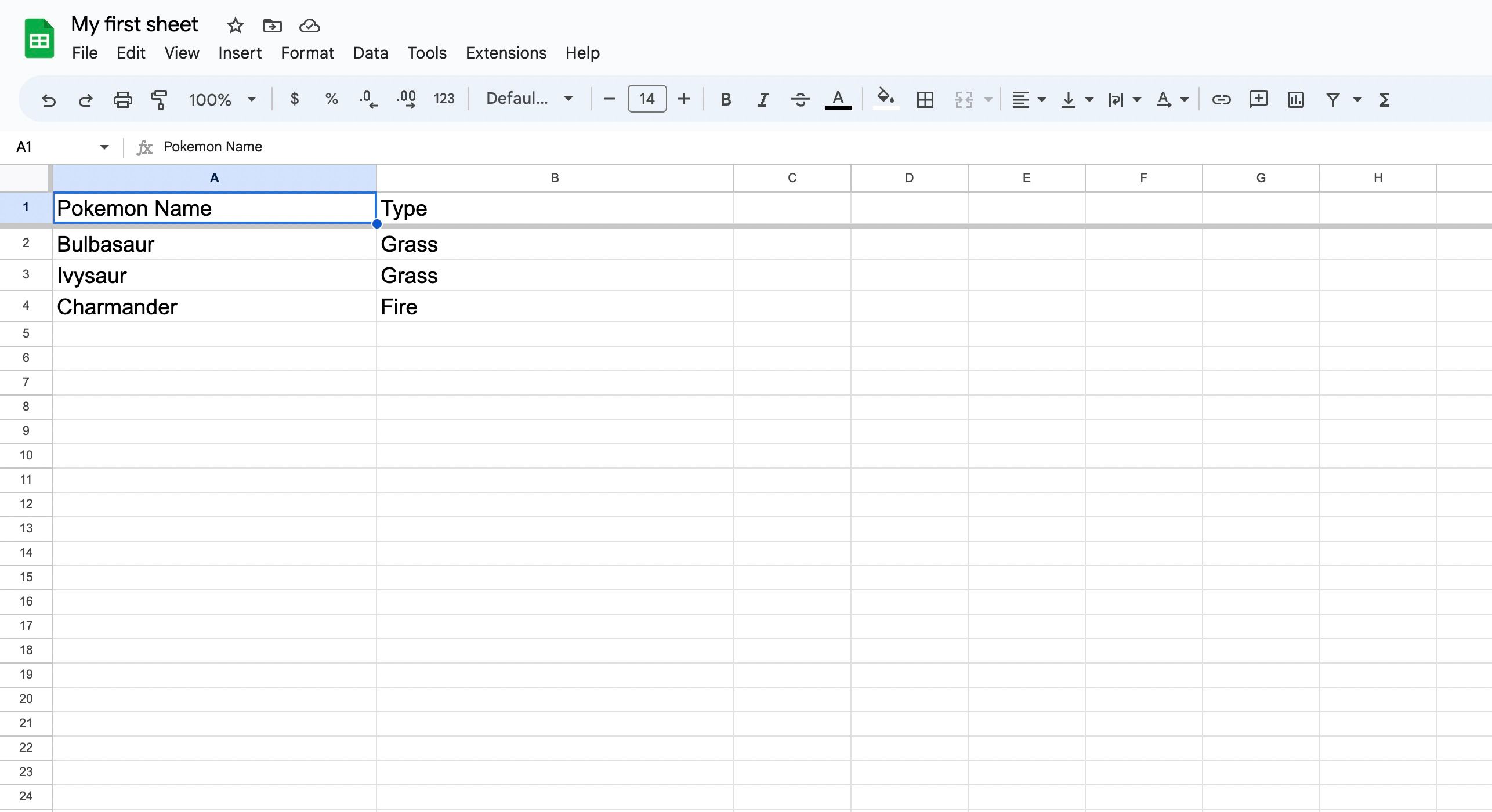The width and height of the screenshot is (1492, 812).
Task: Open the borders menu
Action: [925, 100]
